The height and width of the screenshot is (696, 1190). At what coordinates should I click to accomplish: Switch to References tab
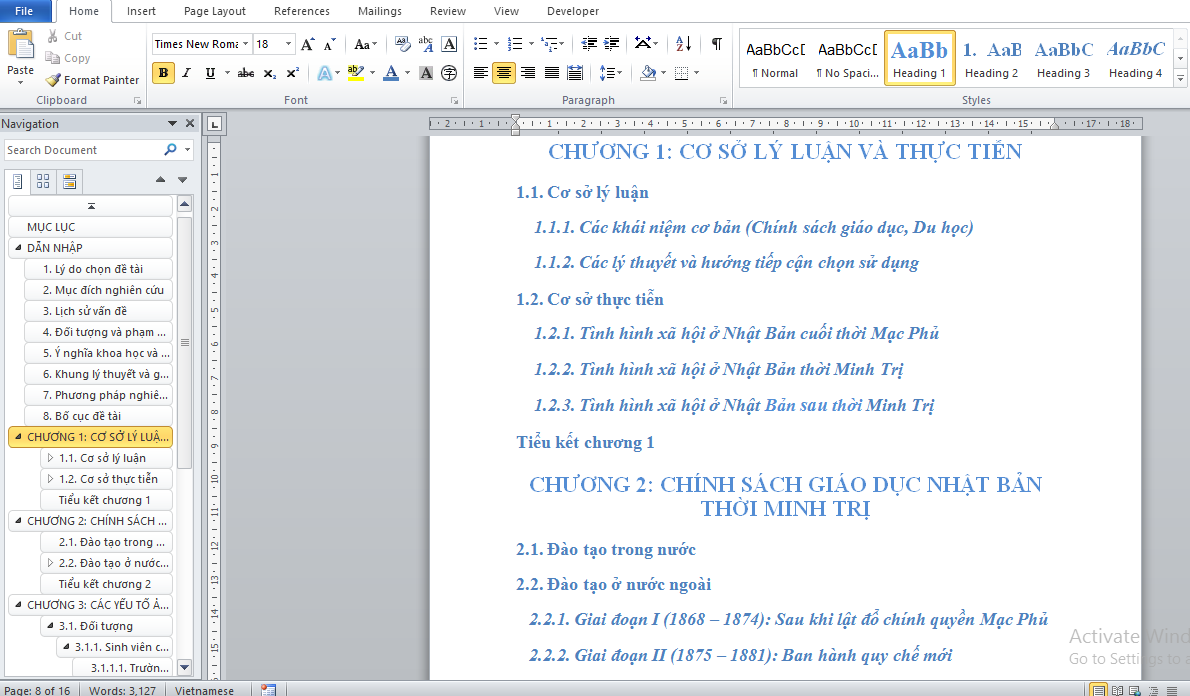301,11
